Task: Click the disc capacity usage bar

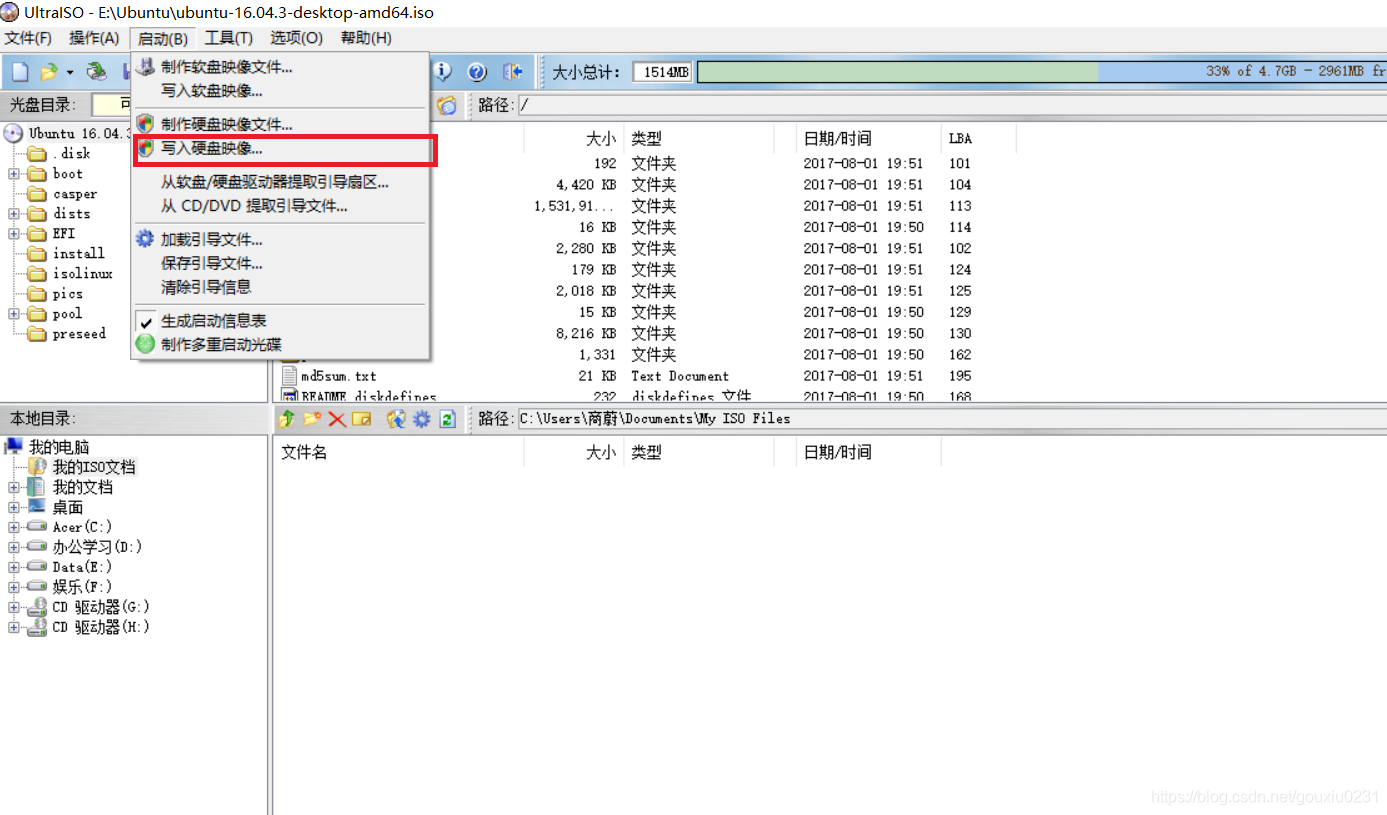Action: click(x=1041, y=72)
